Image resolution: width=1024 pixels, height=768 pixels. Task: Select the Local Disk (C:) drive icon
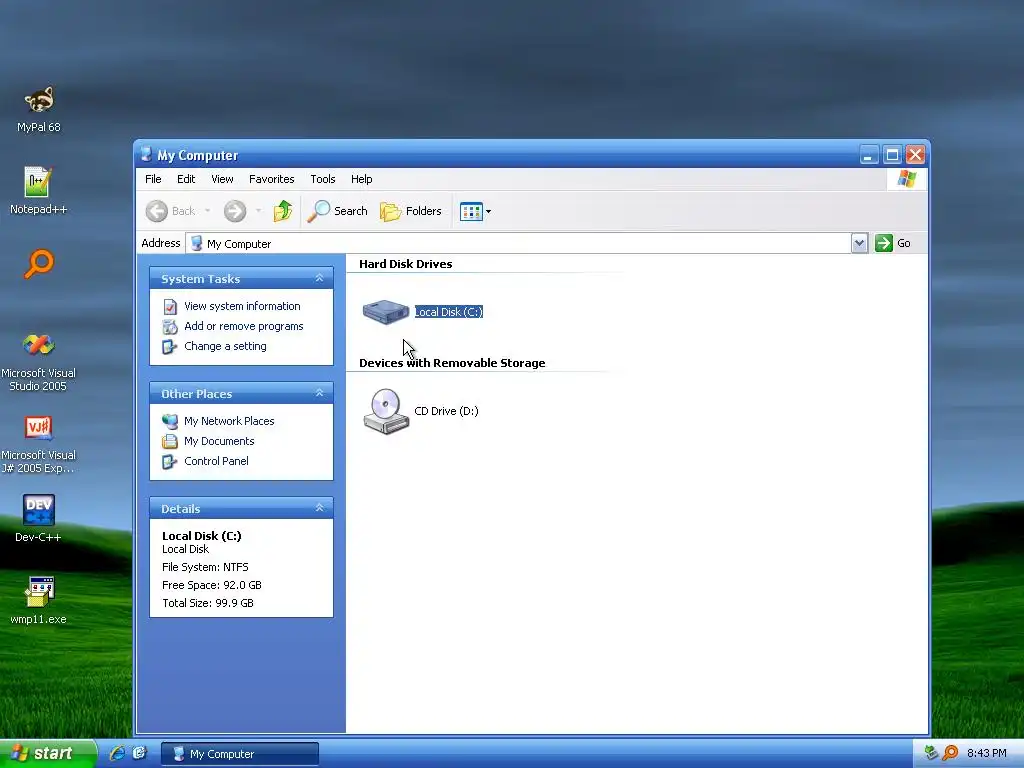pos(386,312)
